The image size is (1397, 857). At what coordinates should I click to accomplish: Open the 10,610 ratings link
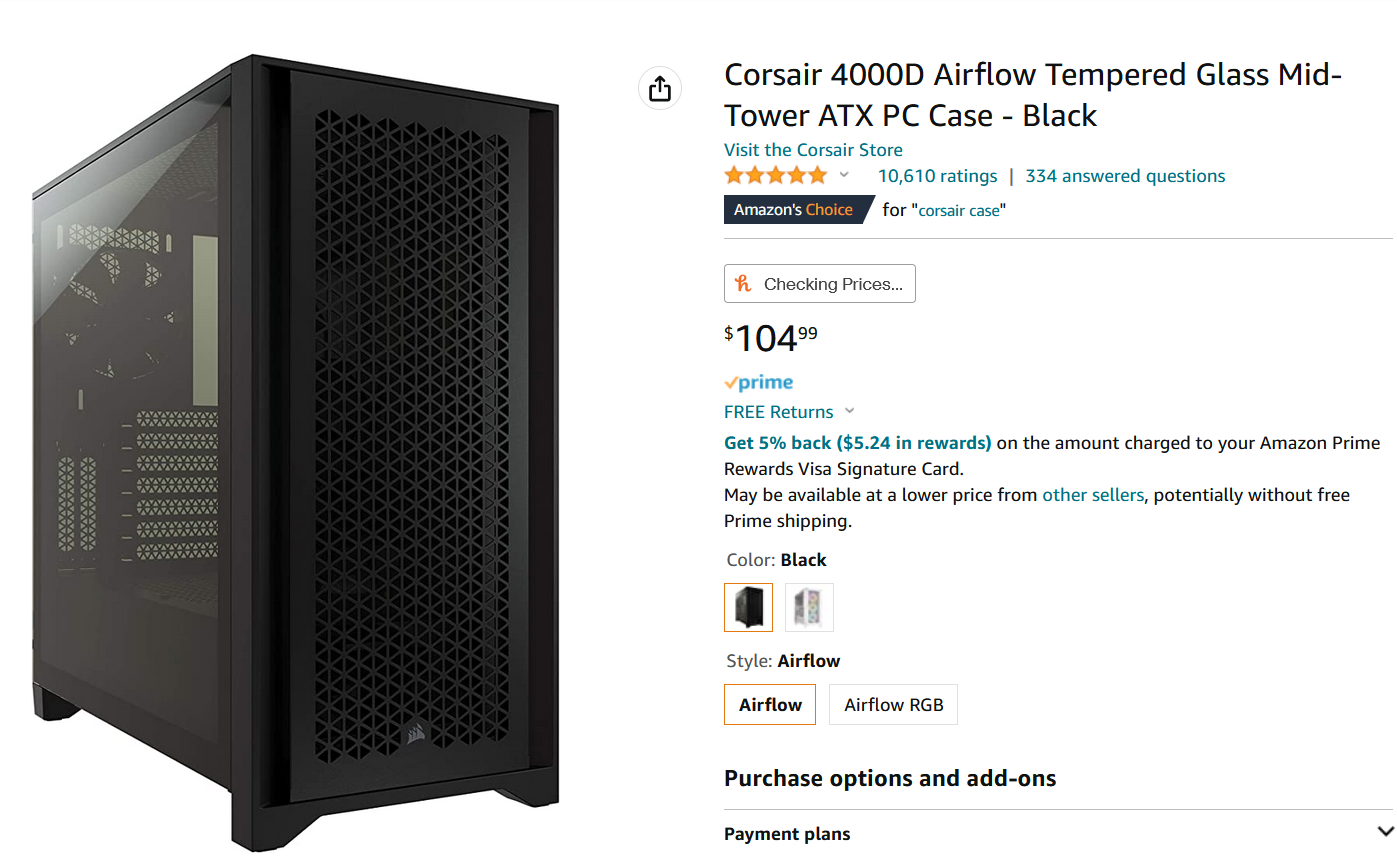coord(937,176)
